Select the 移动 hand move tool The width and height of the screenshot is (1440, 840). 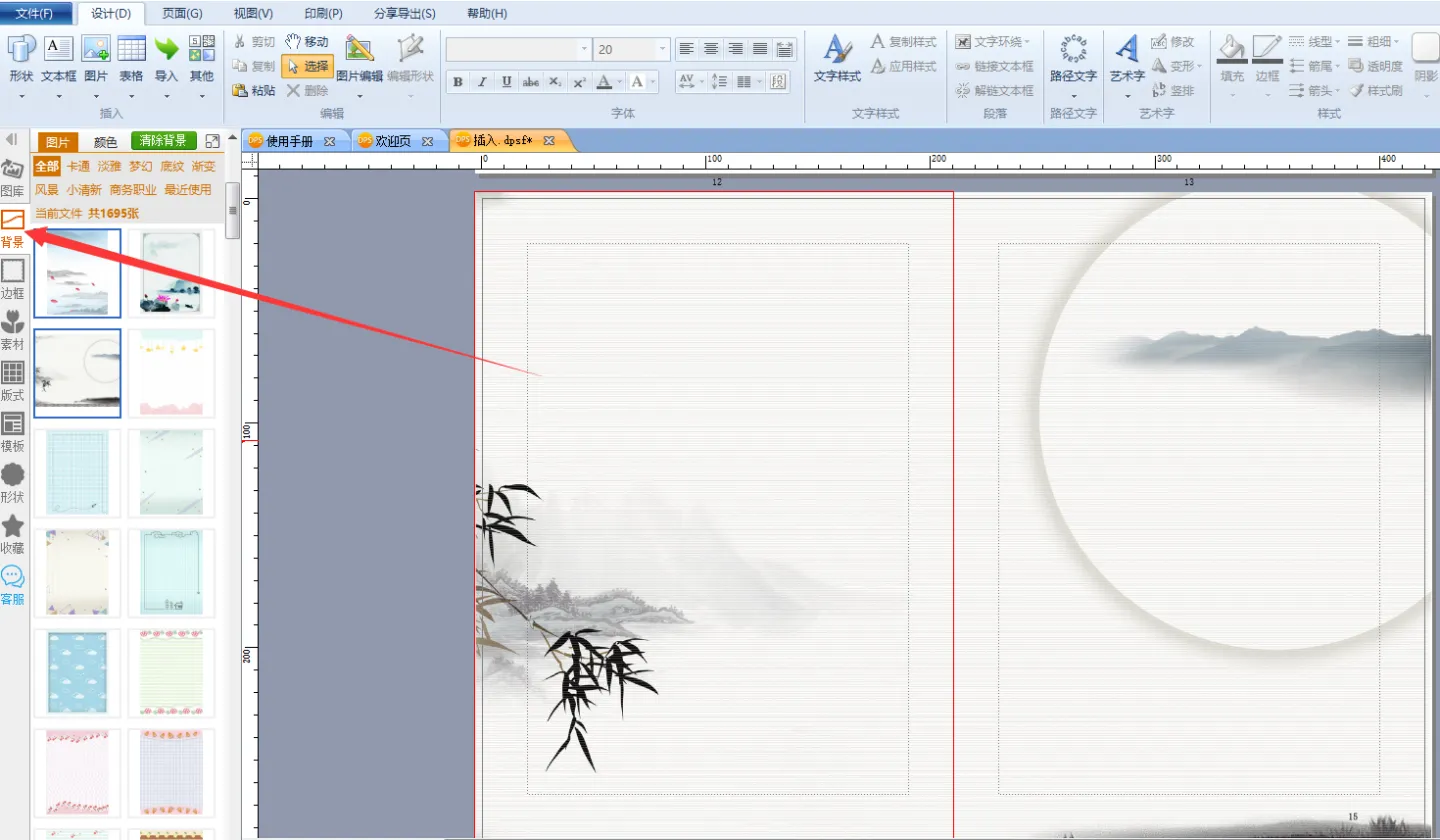click(306, 42)
